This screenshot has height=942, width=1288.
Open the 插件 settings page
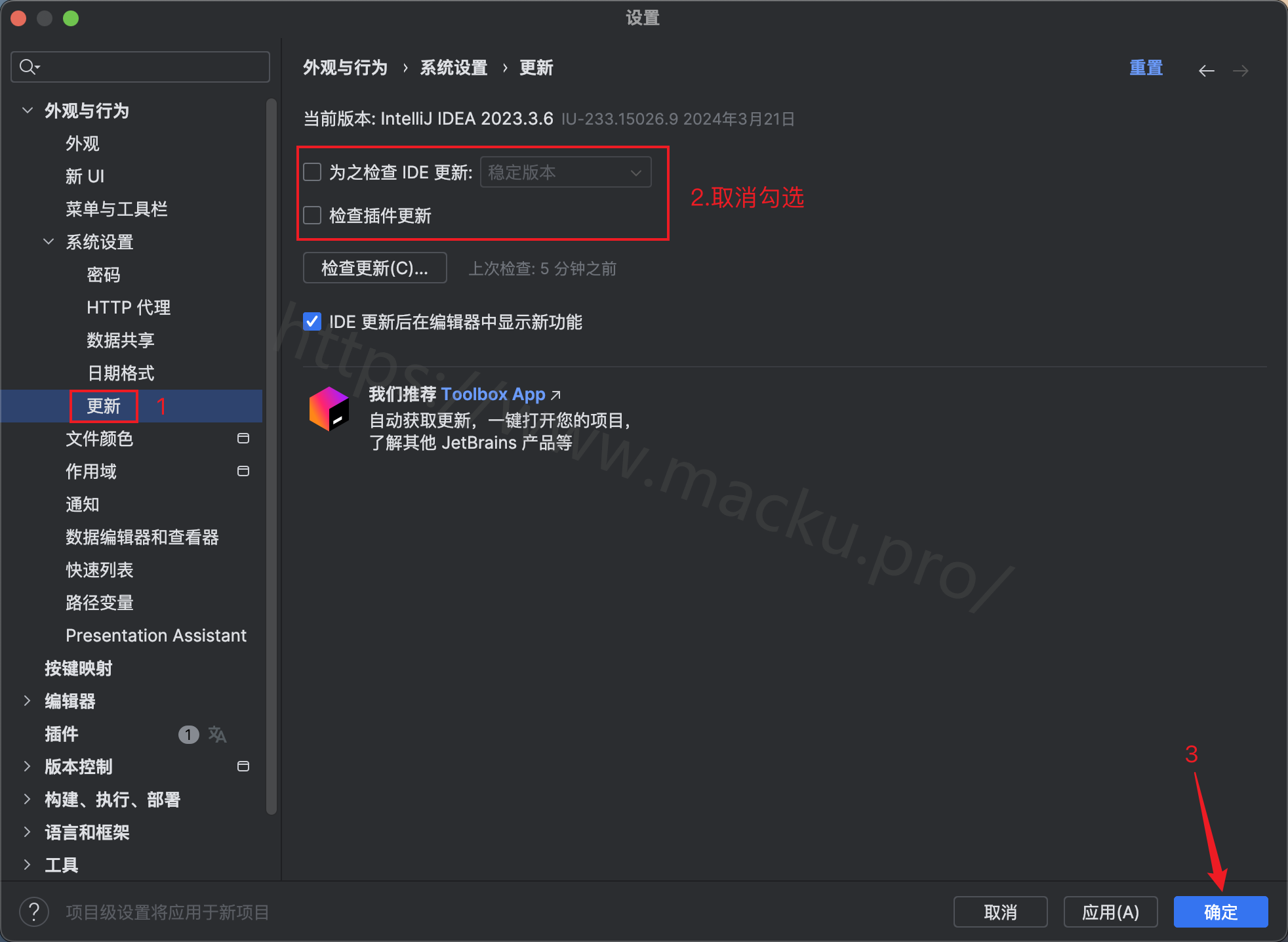[x=62, y=734]
